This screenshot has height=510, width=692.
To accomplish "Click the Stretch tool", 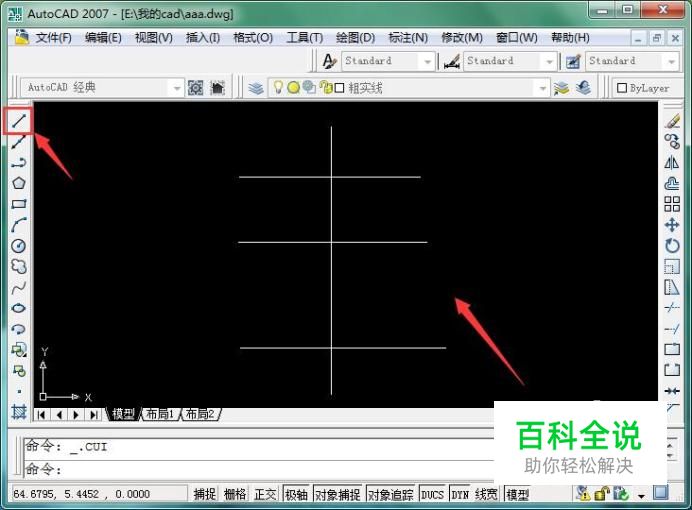I will click(672, 288).
